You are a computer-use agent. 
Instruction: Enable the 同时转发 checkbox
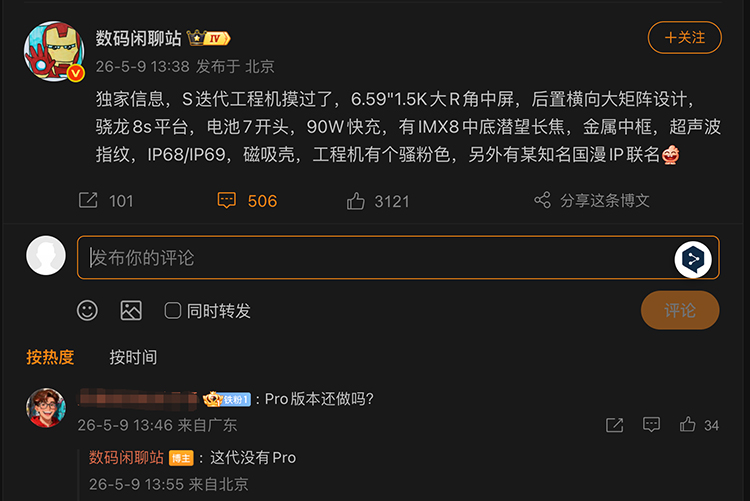click(173, 311)
